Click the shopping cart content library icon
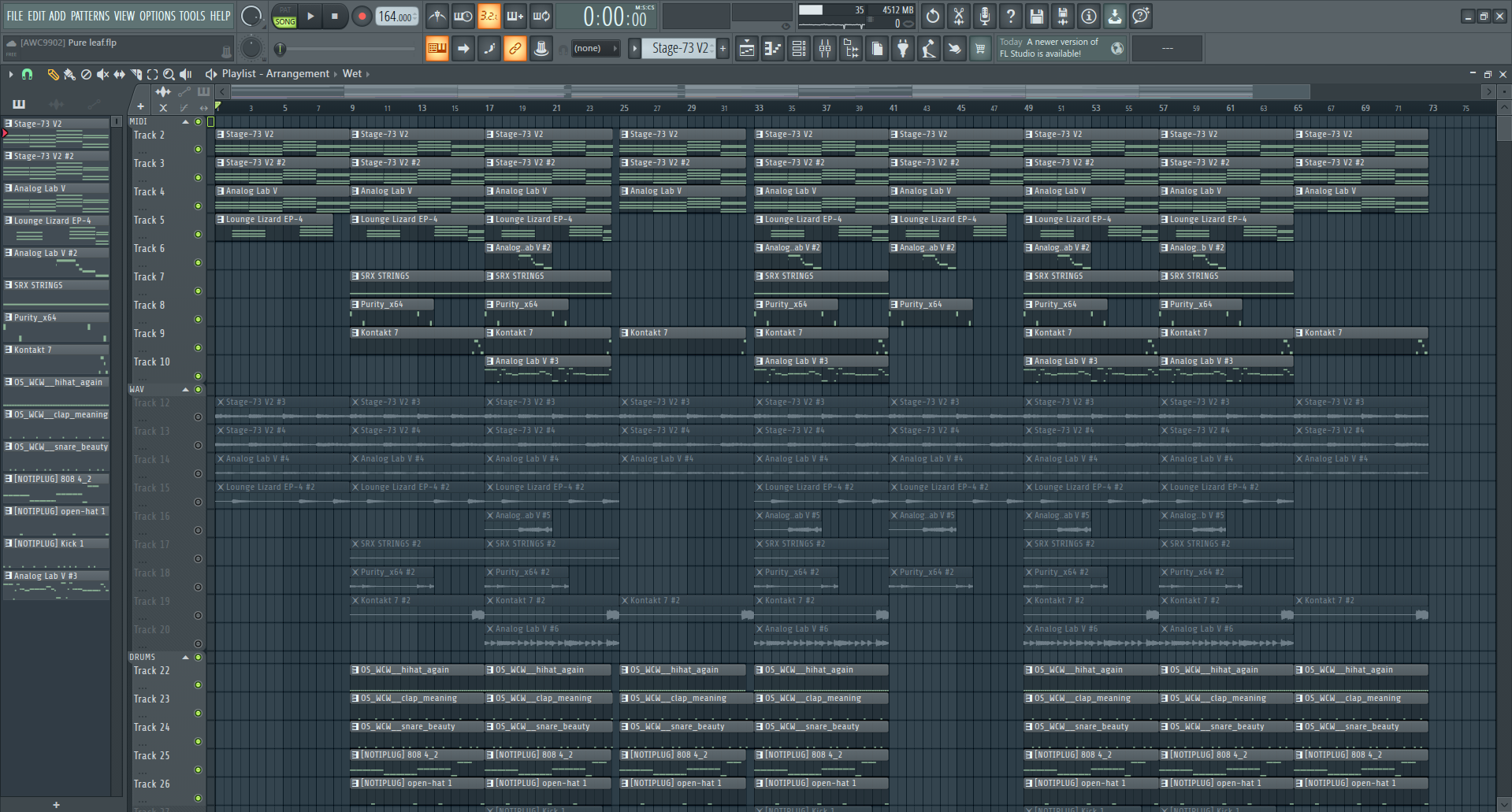1512x812 pixels. (981, 49)
